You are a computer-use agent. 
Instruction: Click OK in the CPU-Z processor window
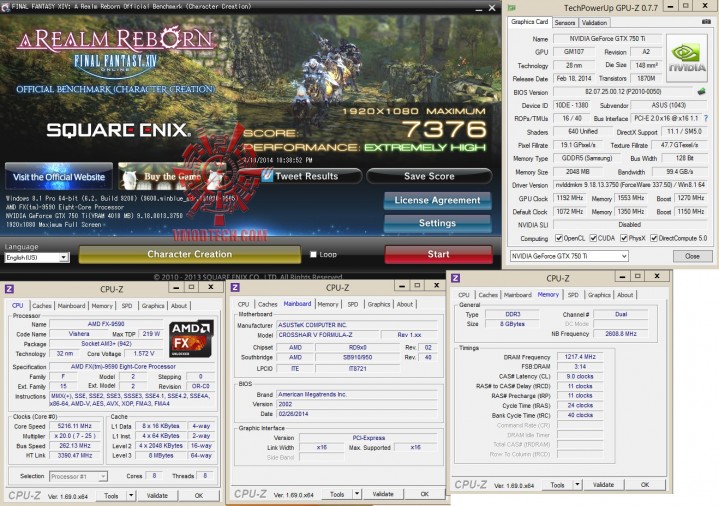[199, 495]
